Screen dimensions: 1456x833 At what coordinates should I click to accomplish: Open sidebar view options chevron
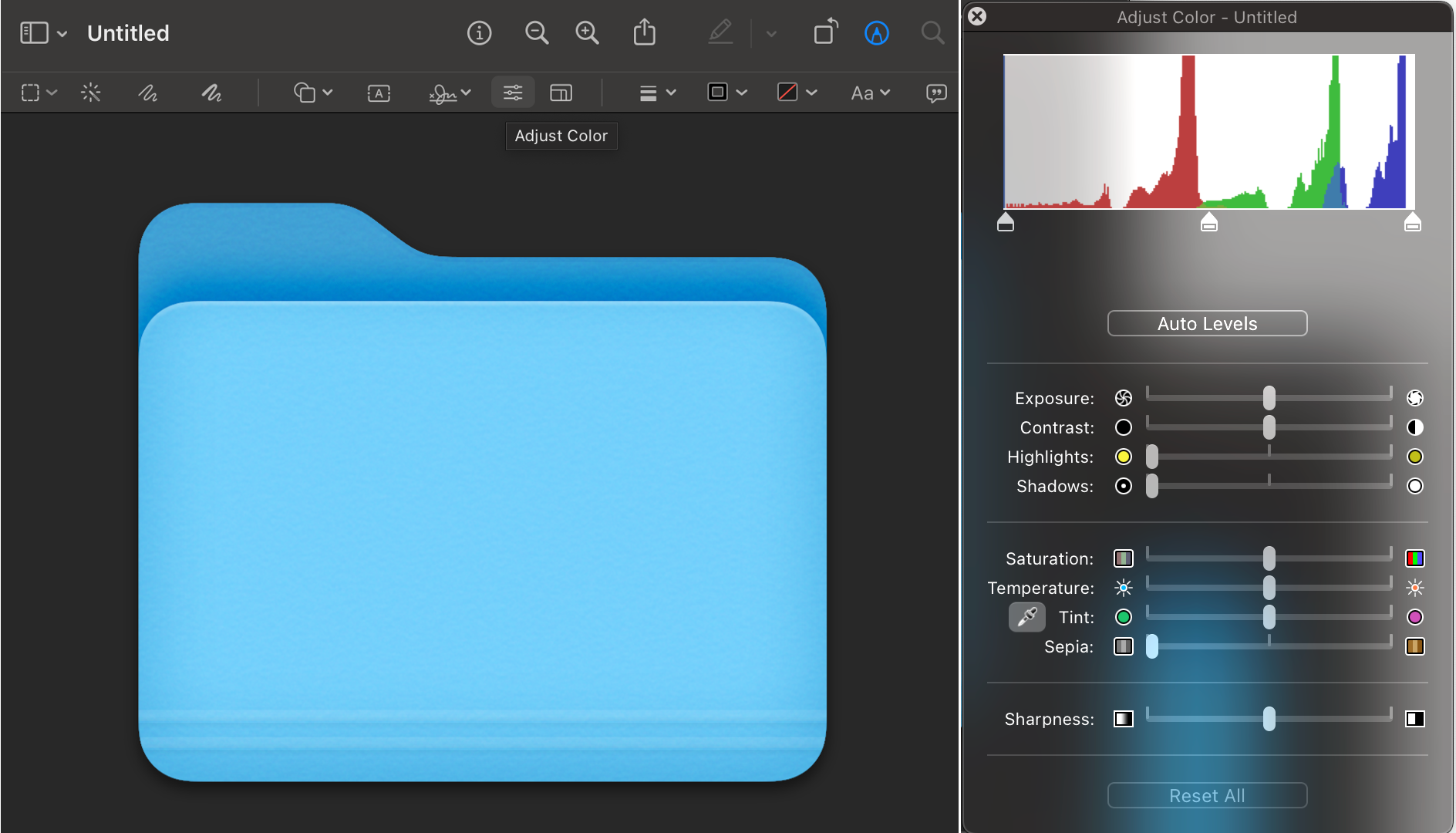[62, 34]
